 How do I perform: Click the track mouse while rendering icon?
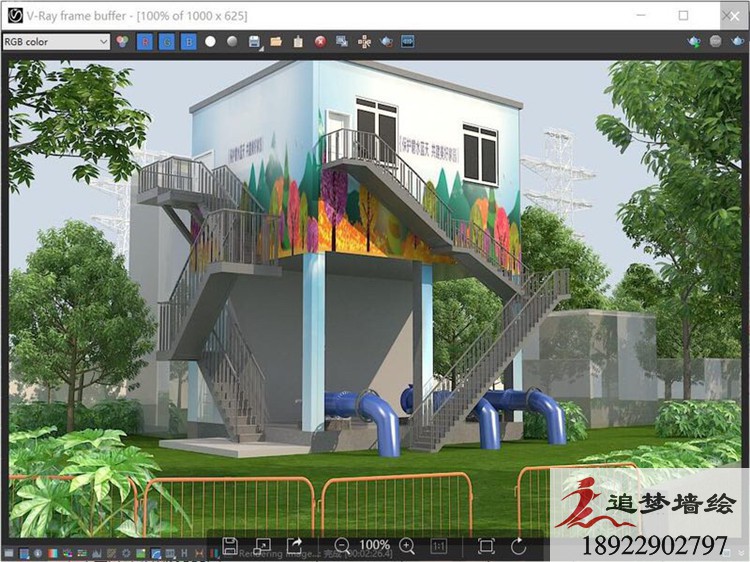click(x=363, y=42)
